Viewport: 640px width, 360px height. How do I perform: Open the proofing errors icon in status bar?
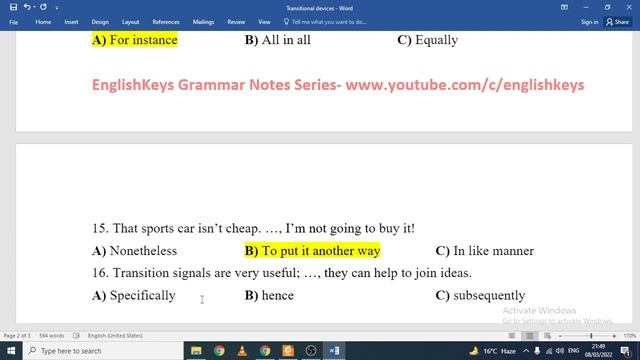pyautogui.click(x=76, y=336)
